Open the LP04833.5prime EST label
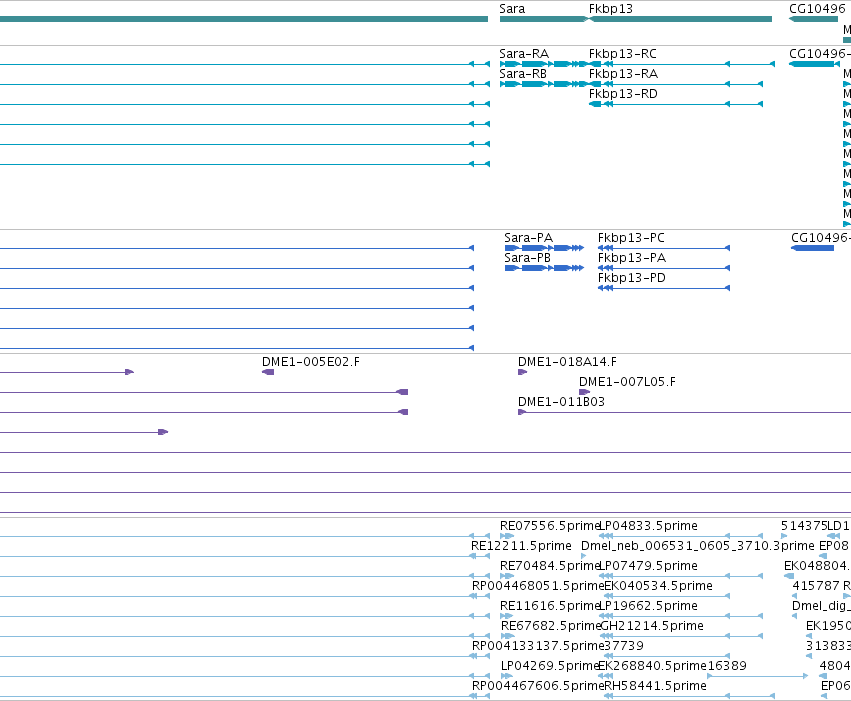 648,526
